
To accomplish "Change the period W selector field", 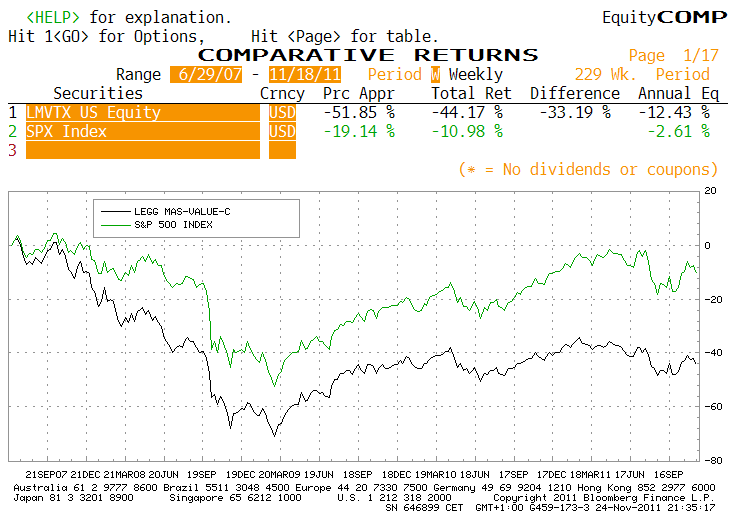I will (436, 75).
